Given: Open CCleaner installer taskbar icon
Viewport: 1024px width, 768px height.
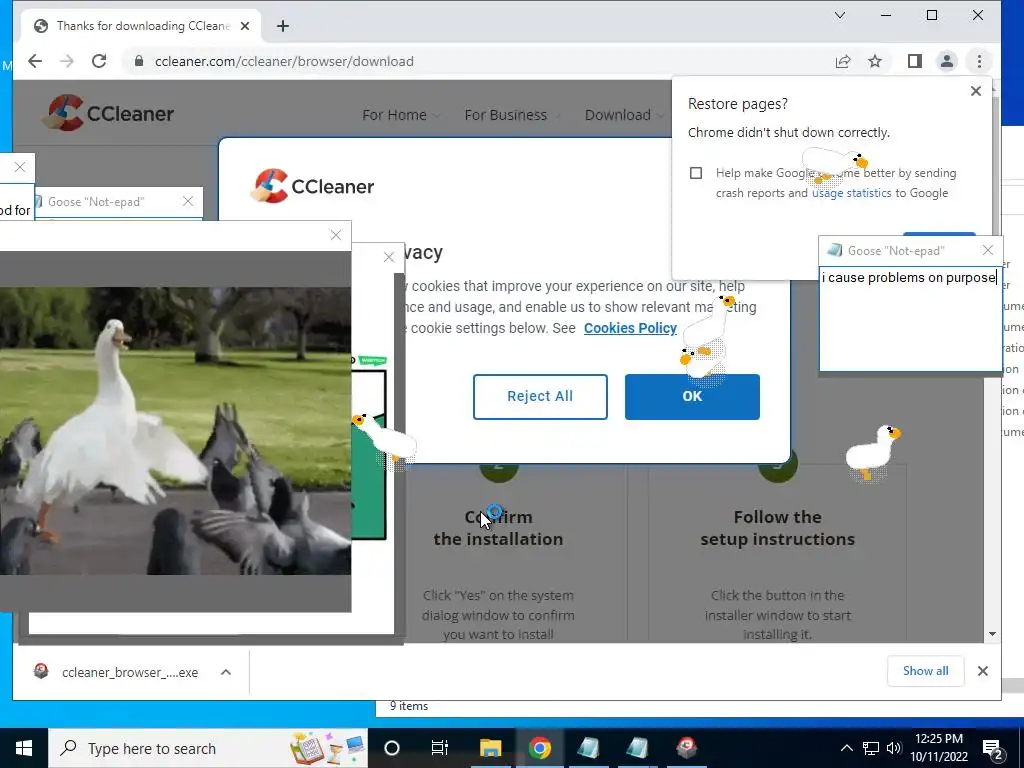Looking at the screenshot, I should [686, 748].
